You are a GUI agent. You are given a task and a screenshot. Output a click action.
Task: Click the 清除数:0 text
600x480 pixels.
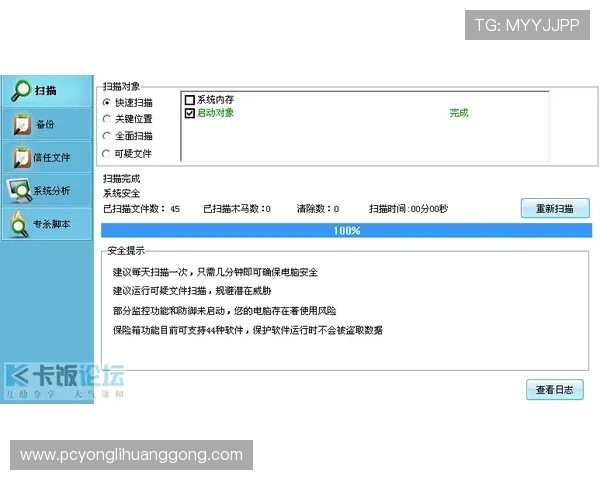318,209
